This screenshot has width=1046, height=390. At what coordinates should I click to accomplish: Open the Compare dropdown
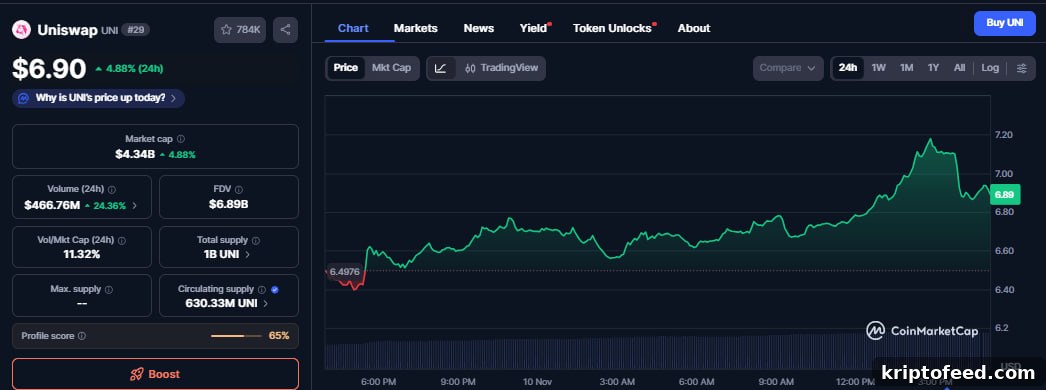pyautogui.click(x=787, y=68)
